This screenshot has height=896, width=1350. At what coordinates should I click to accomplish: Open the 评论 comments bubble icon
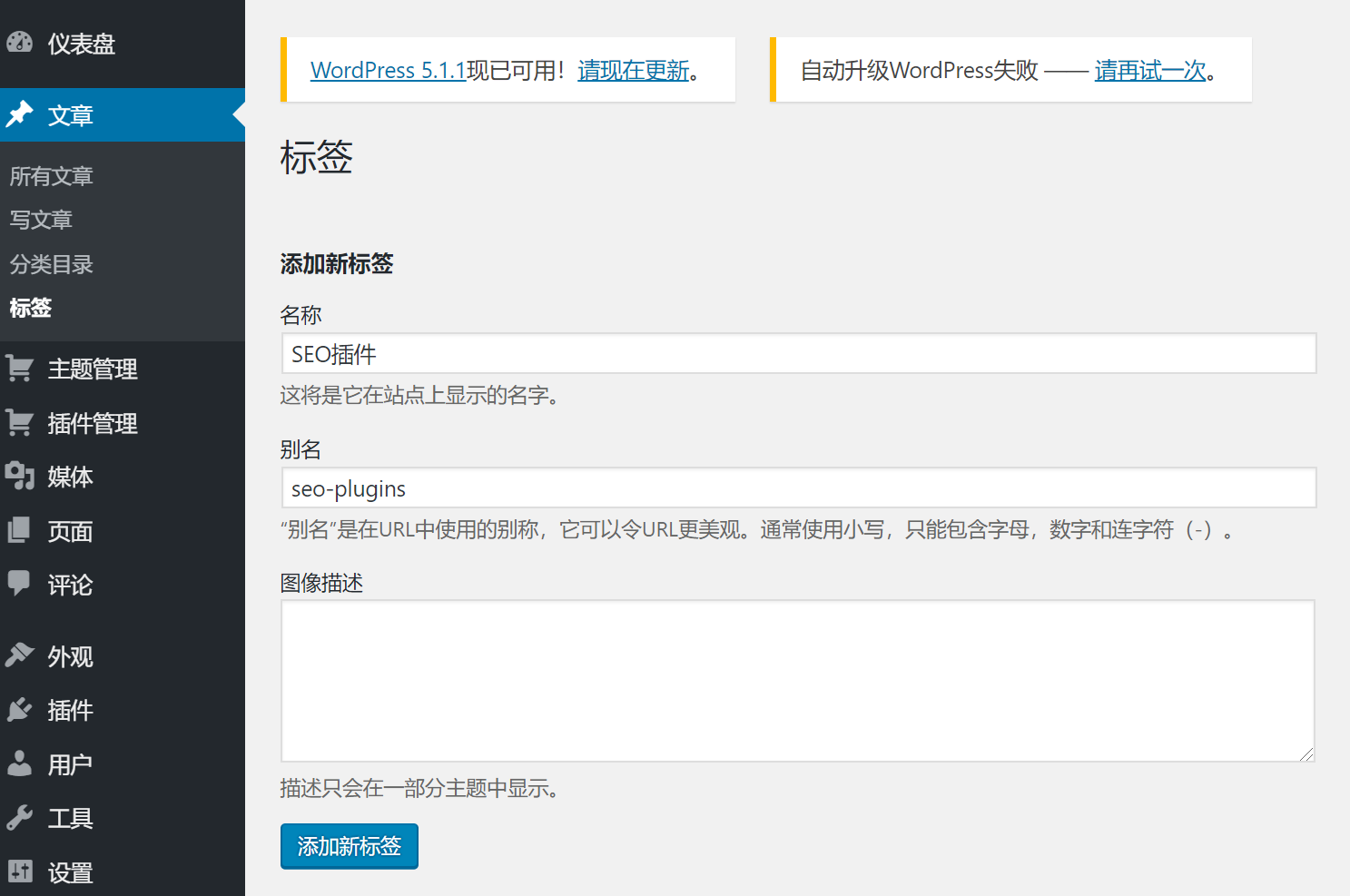coord(20,584)
